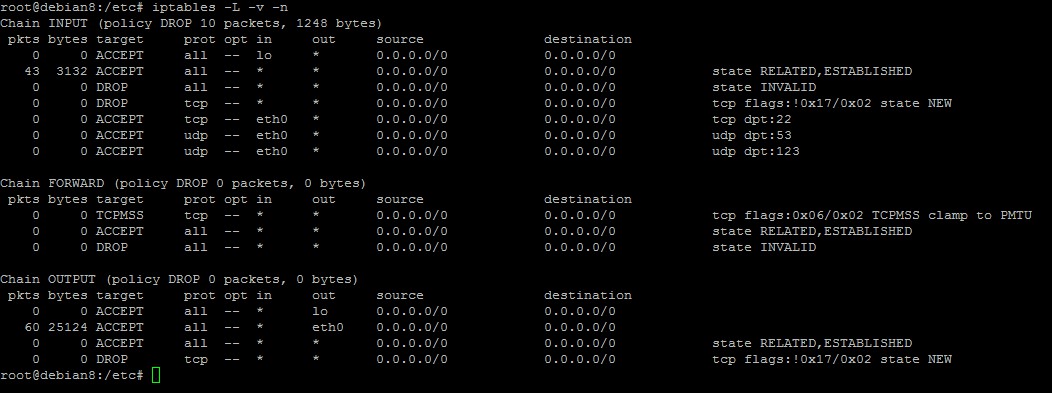
Task: Click the Chain OUTPUT policy header line
Action: [x=179, y=279]
